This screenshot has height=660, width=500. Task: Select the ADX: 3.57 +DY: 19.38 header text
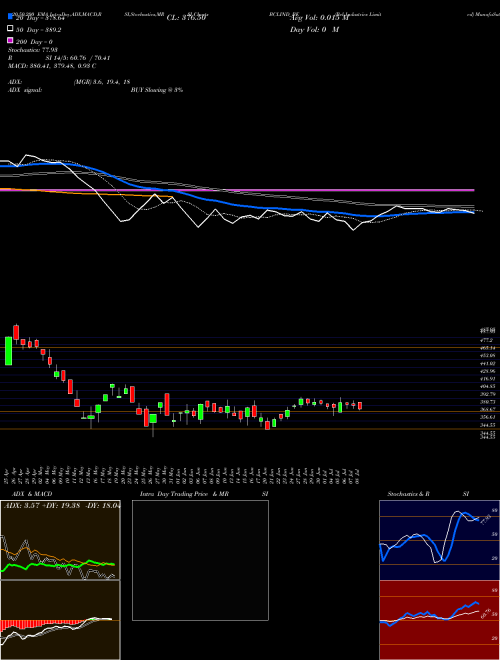[62, 506]
